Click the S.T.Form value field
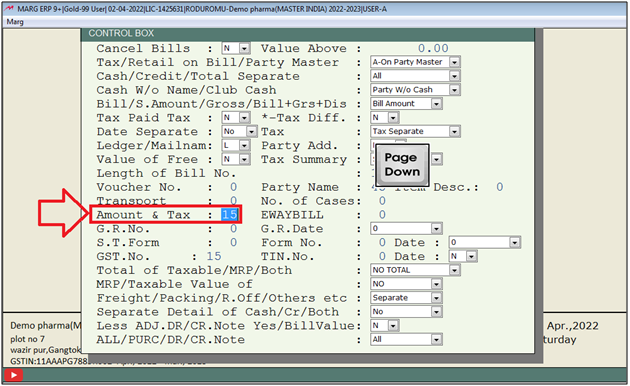Screen dimensions: 630x386 [233, 242]
